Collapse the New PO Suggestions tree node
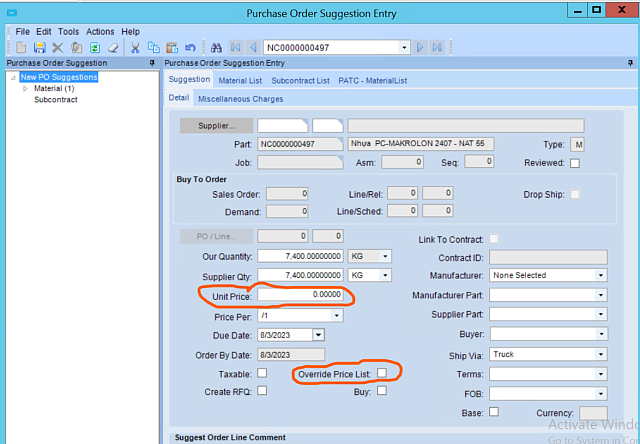The image size is (640, 444). (x=13, y=78)
